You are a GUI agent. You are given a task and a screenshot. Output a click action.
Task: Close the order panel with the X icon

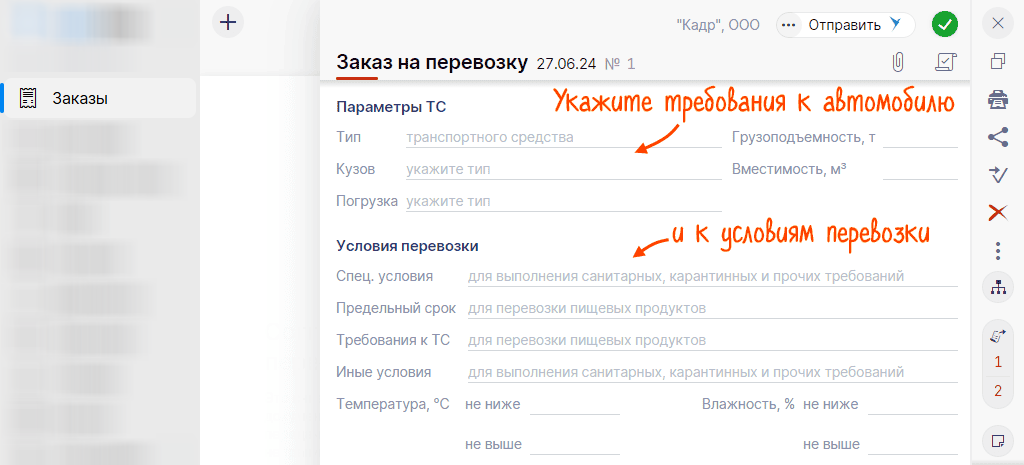(998, 24)
